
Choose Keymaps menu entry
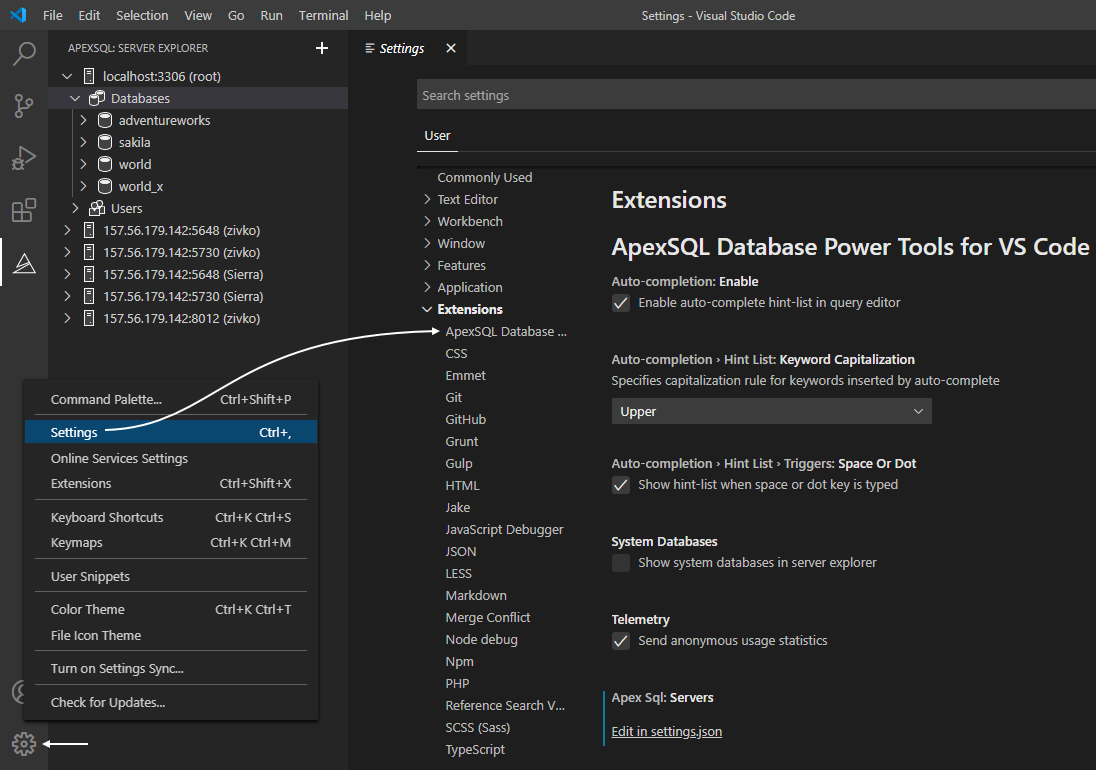(x=171, y=543)
